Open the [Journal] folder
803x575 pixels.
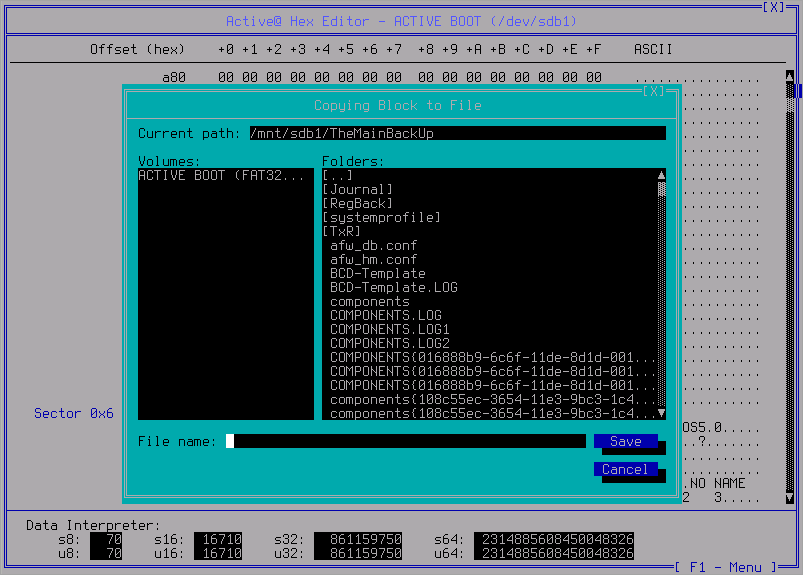tap(357, 189)
